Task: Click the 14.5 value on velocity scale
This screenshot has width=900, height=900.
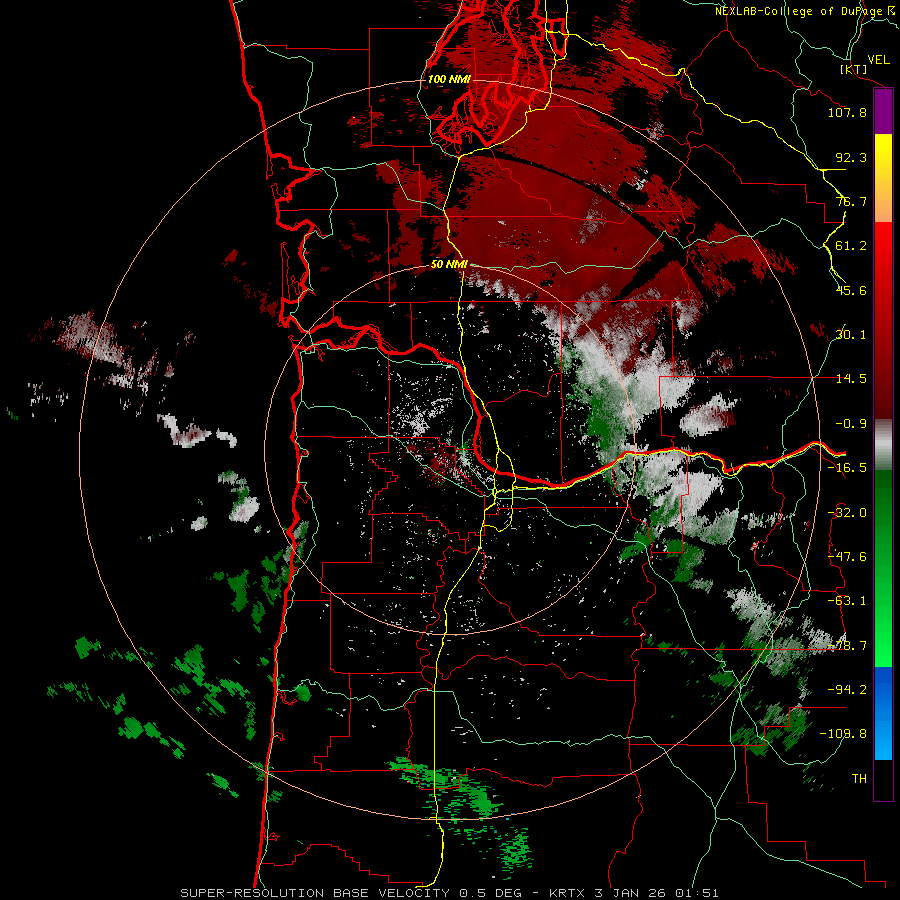Action: coord(851,379)
